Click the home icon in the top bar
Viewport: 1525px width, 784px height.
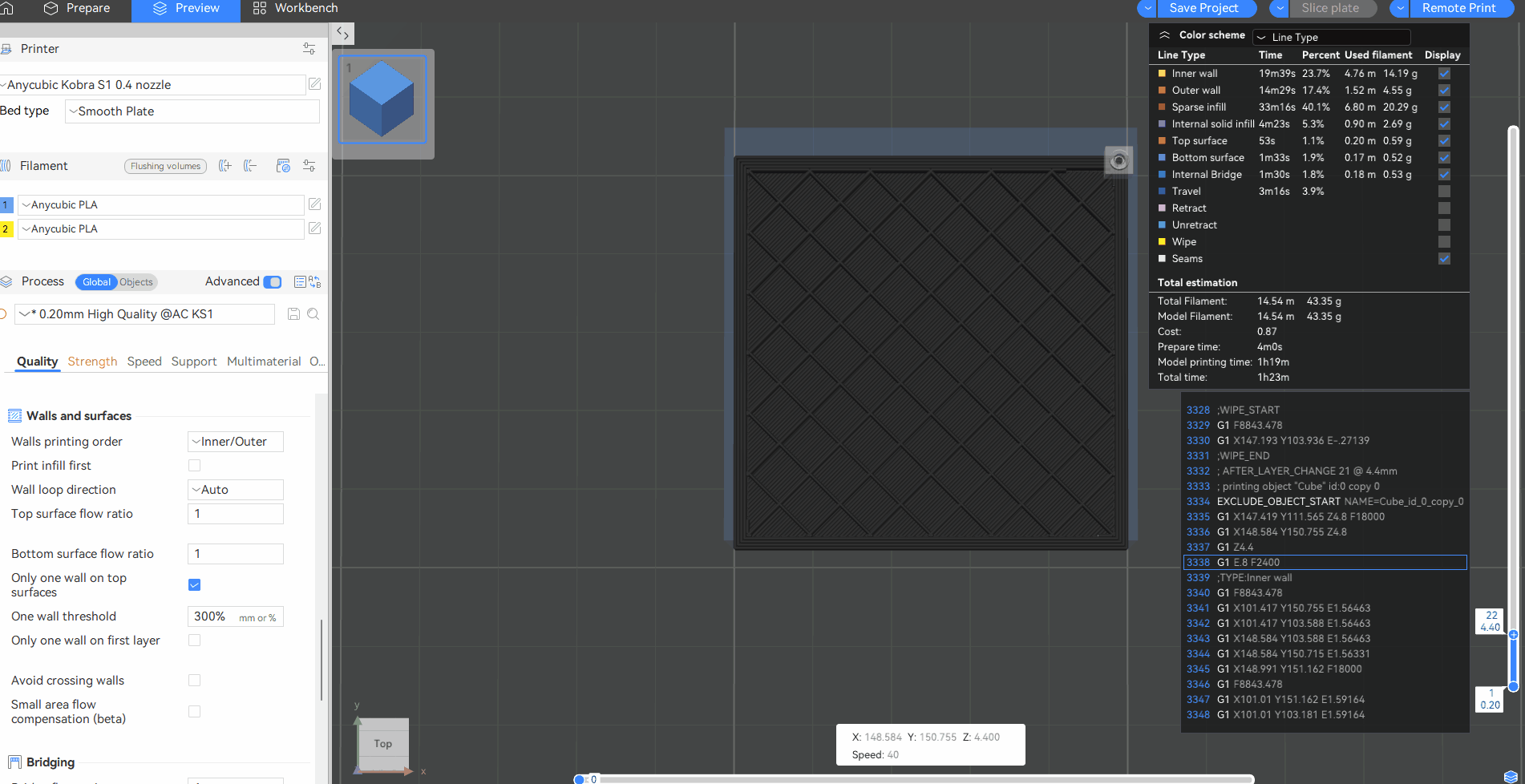6,8
